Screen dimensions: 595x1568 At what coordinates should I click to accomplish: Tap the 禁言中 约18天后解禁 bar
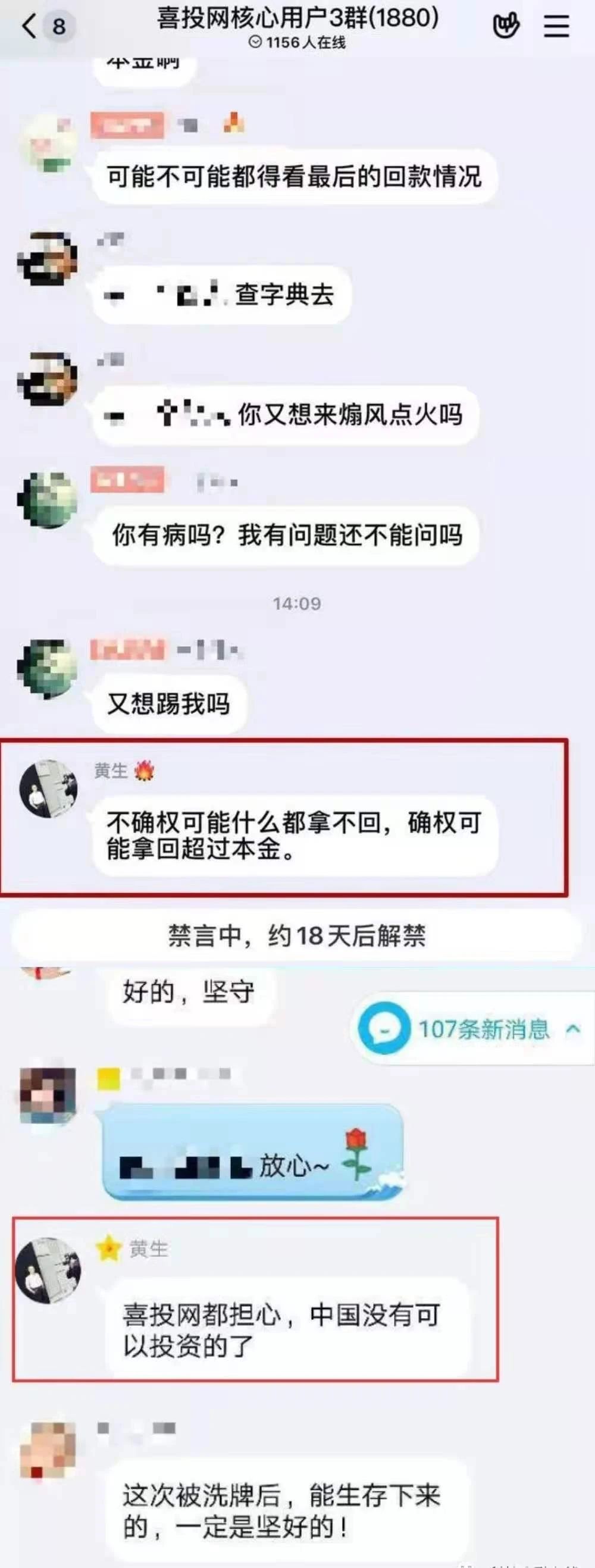coord(297,935)
